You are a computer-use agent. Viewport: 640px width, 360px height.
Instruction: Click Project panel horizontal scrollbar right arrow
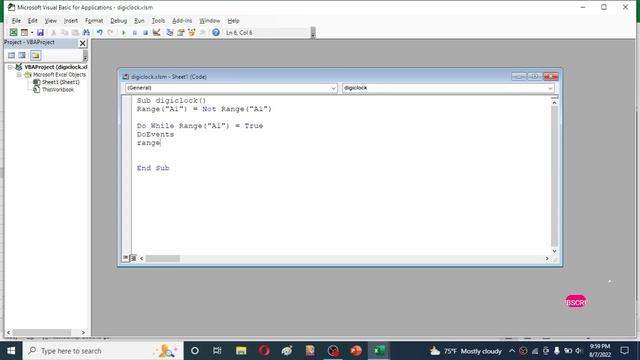(x=83, y=333)
